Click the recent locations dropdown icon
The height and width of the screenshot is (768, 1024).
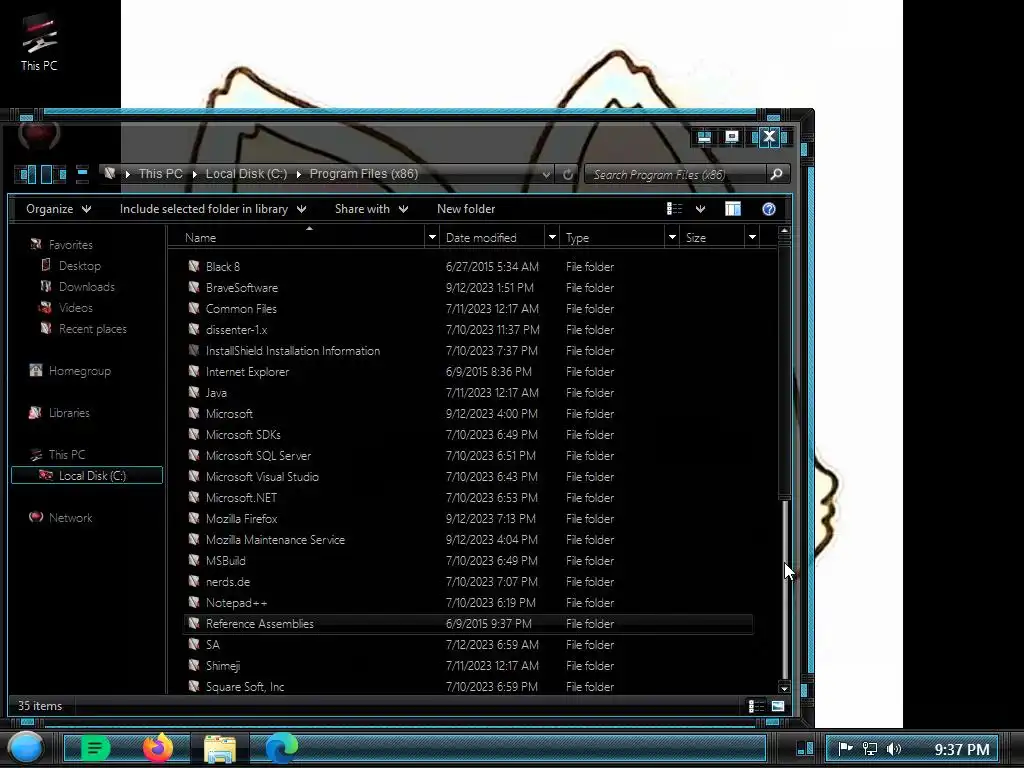(82, 174)
